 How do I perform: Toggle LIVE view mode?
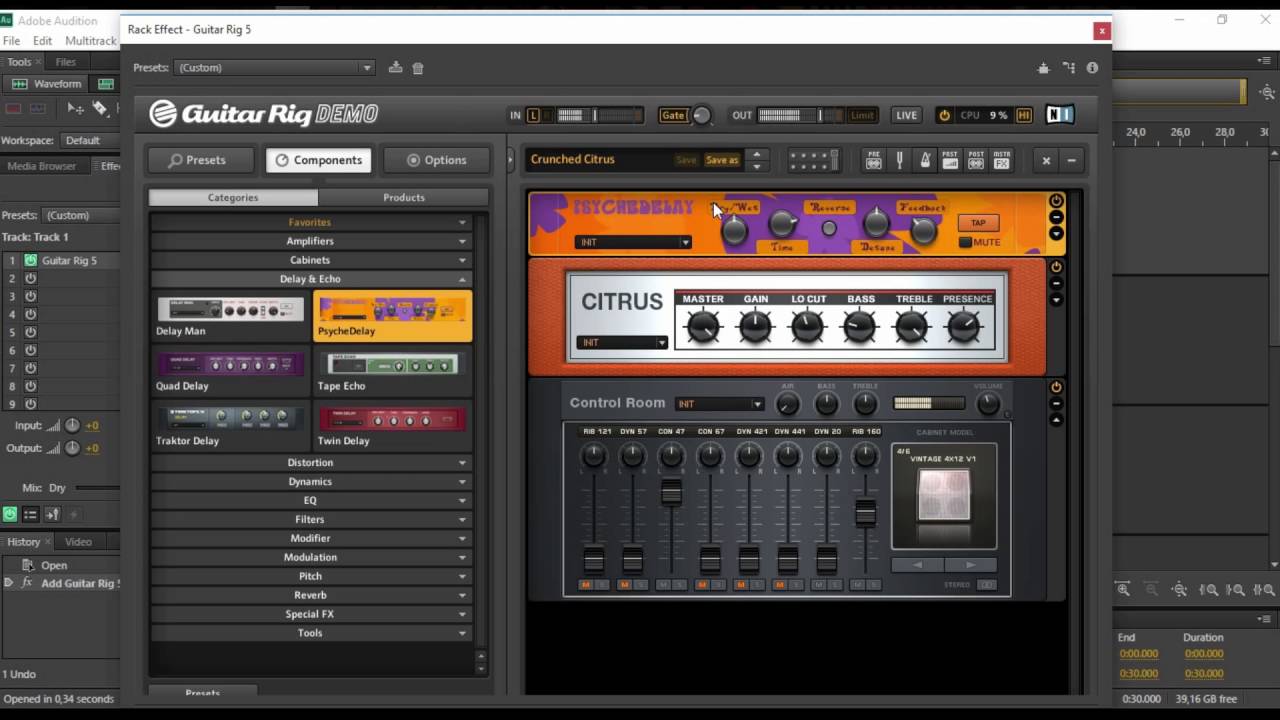(x=907, y=115)
